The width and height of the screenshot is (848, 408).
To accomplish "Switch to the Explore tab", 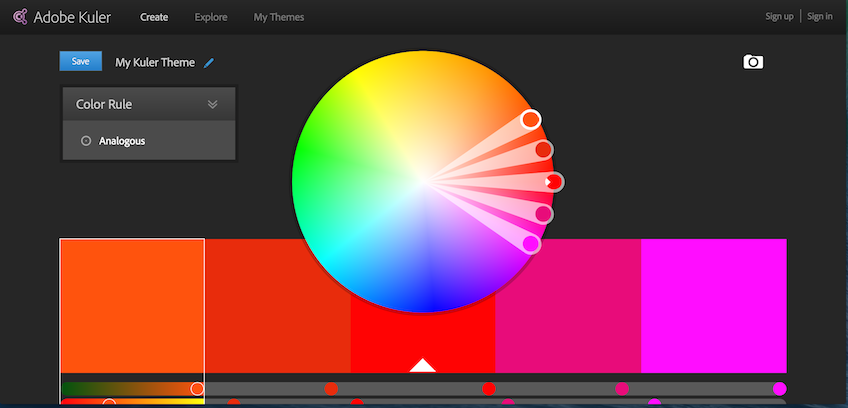I will [211, 17].
